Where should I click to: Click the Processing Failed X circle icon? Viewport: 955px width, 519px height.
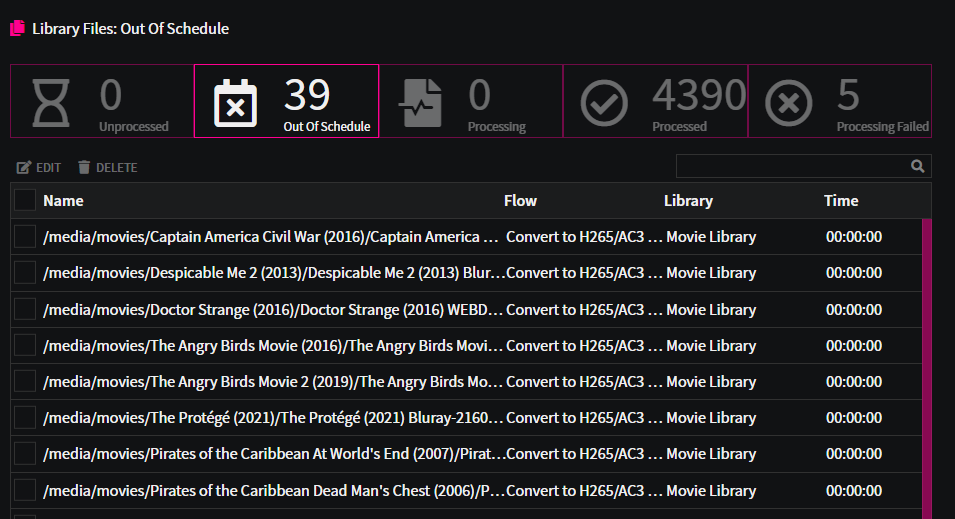point(788,104)
